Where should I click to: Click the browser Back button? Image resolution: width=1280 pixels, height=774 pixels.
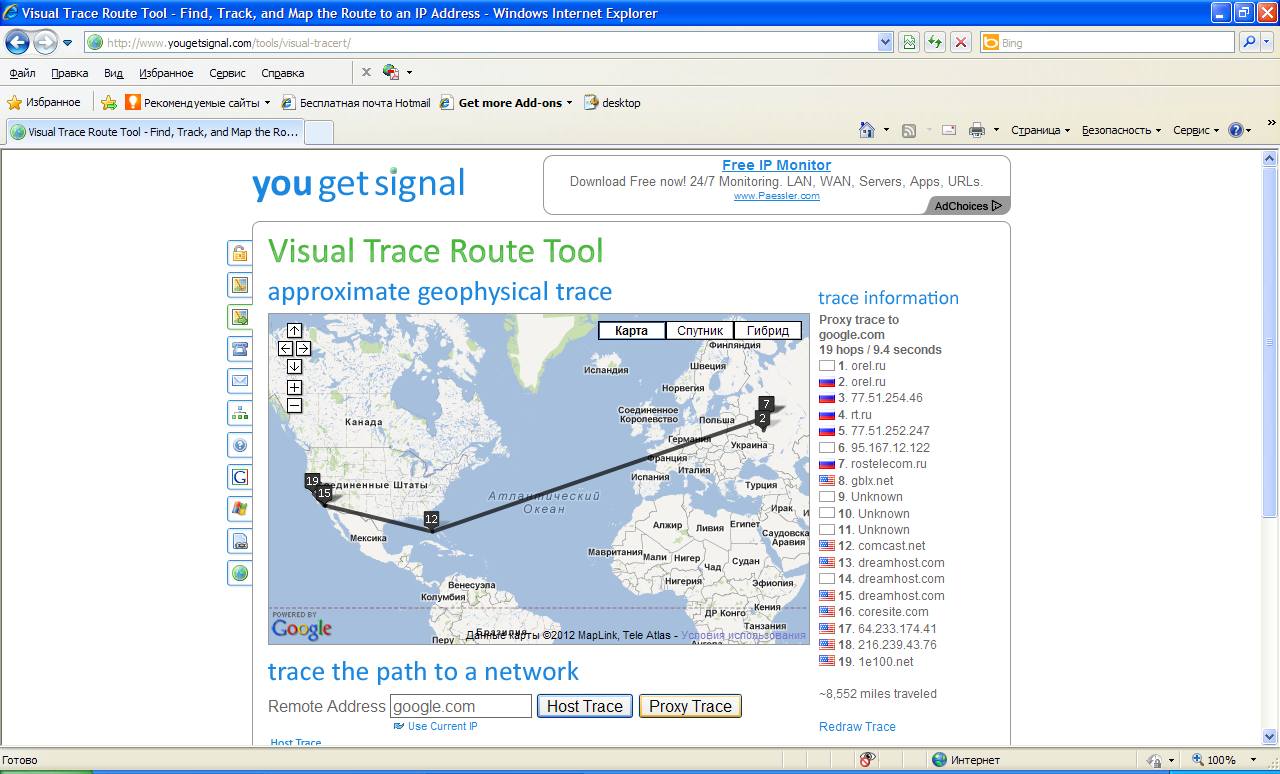[x=17, y=43]
